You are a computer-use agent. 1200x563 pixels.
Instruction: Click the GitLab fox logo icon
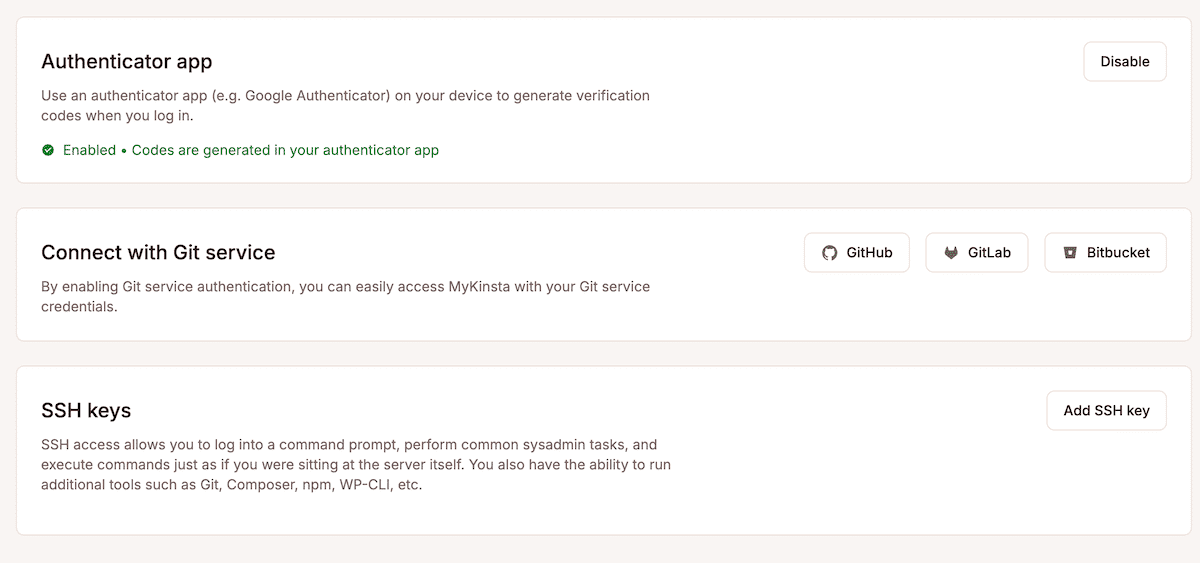(951, 253)
